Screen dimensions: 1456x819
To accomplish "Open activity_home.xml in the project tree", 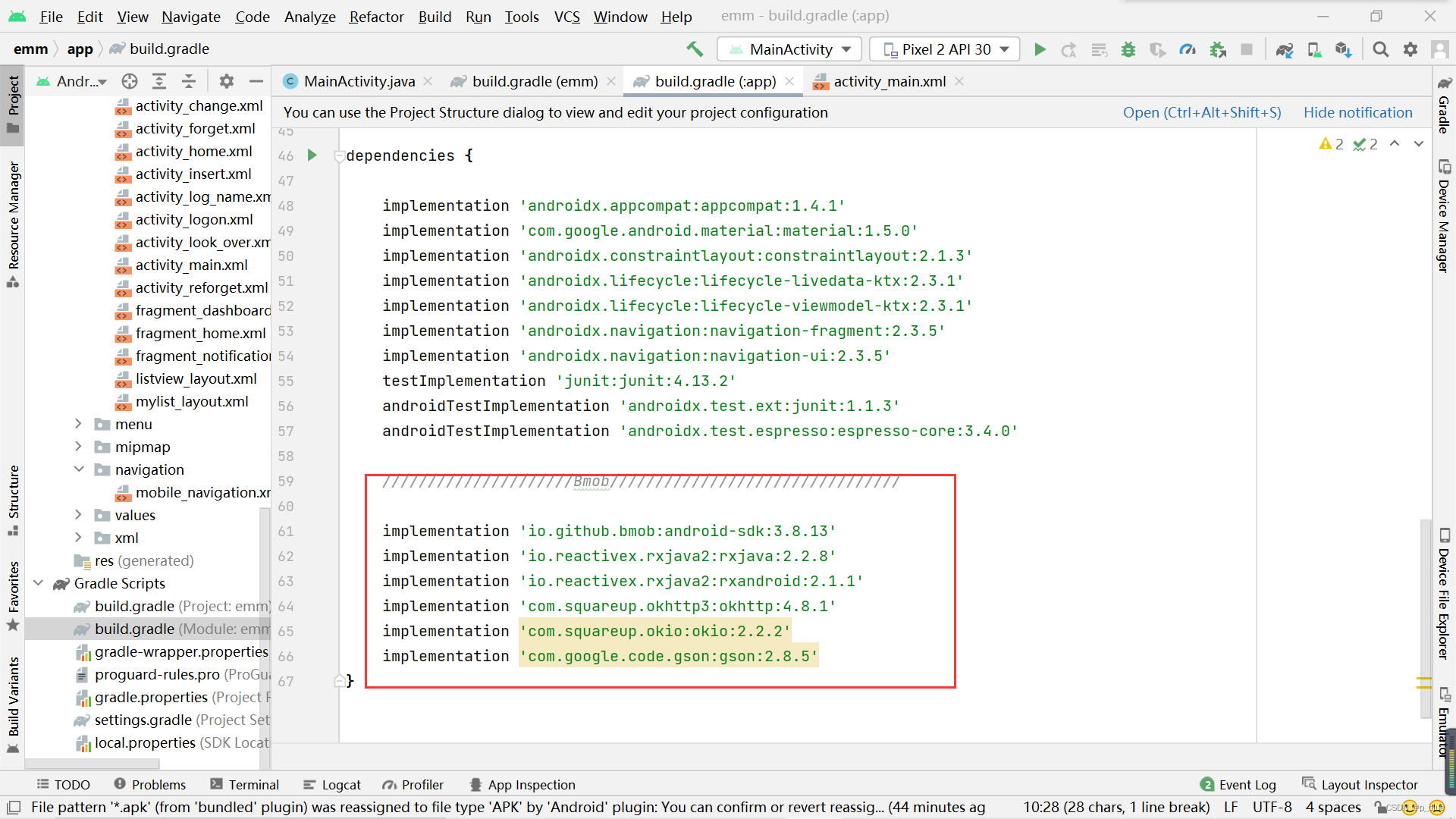I will click(184, 151).
